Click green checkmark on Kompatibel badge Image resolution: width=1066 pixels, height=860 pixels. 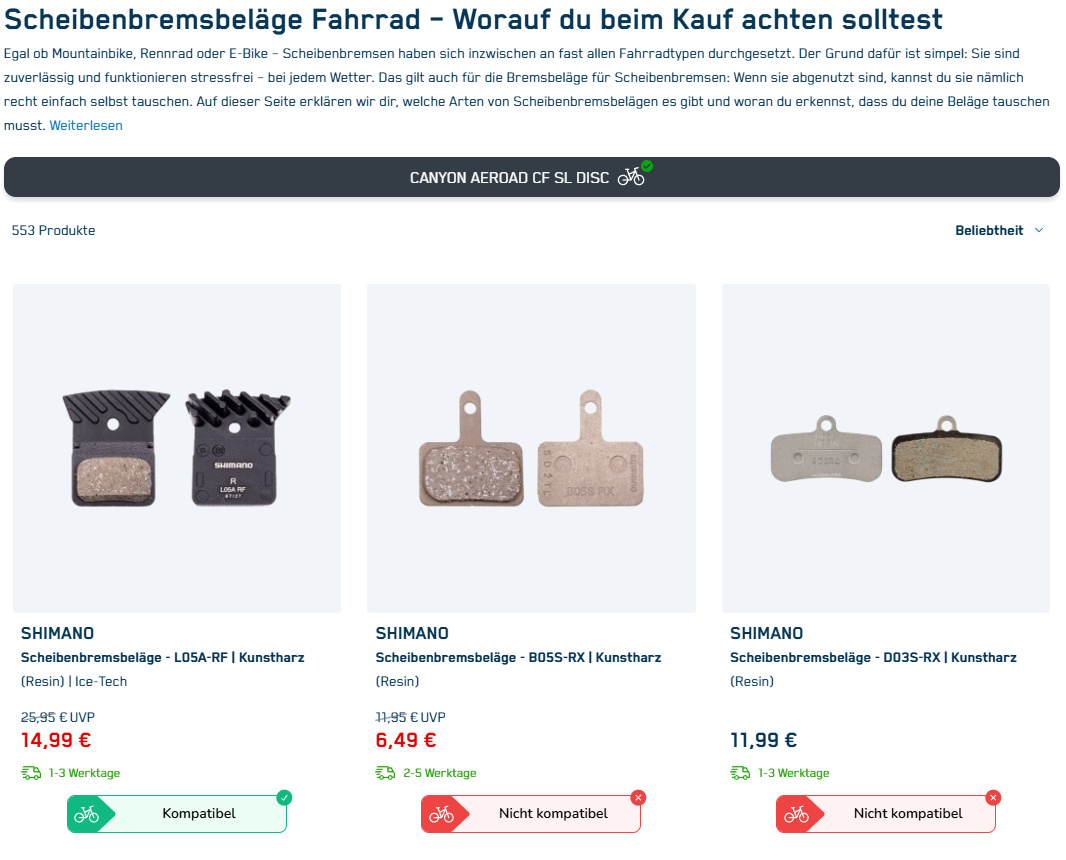[284, 797]
